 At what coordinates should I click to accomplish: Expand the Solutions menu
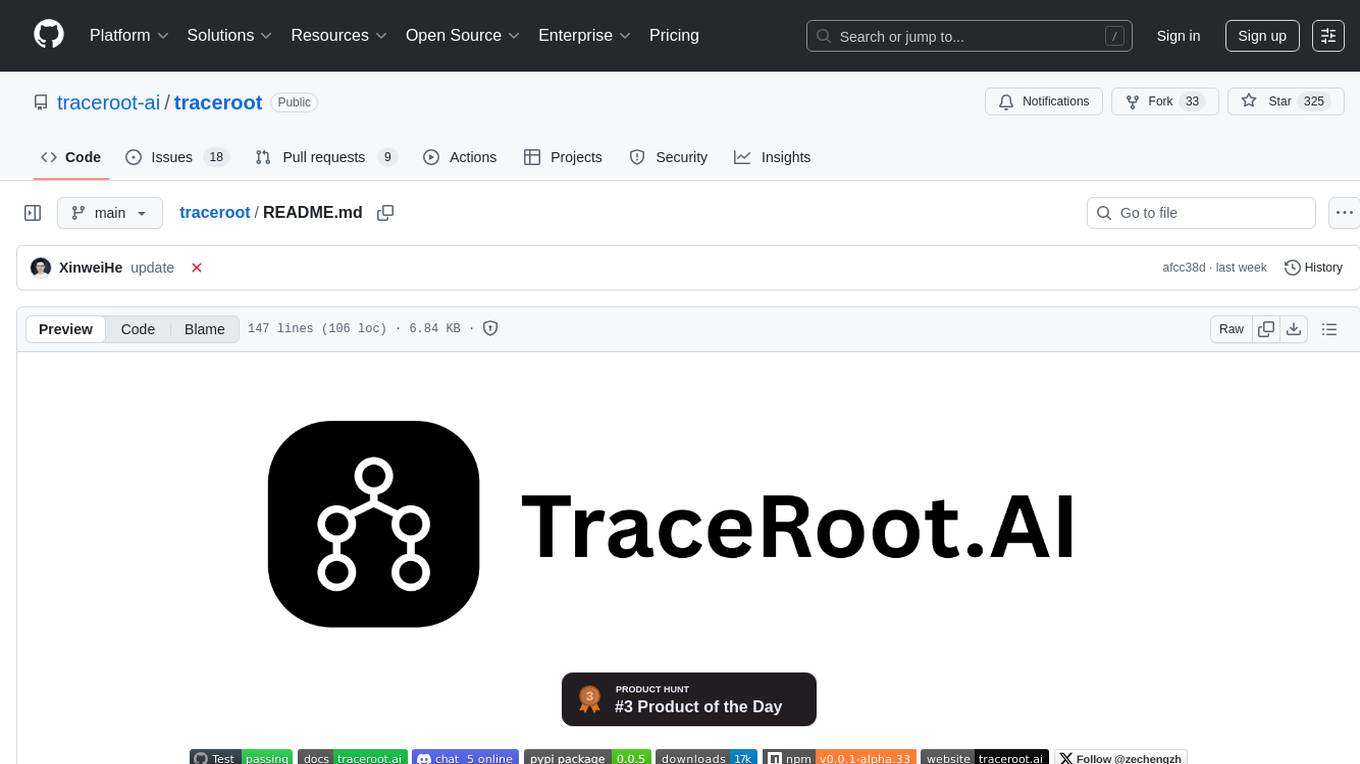[229, 35]
